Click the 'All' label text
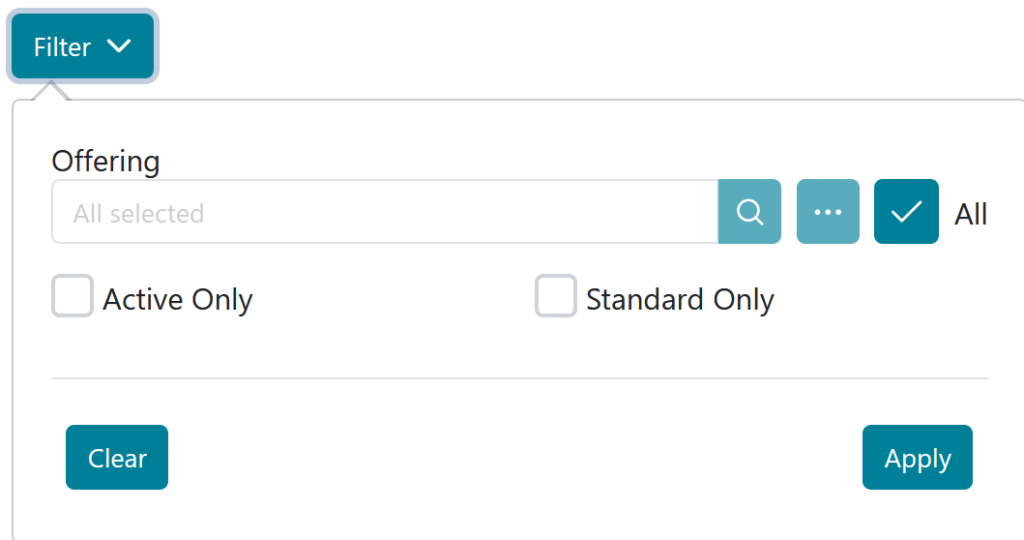This screenshot has width=1024, height=540. click(x=970, y=214)
